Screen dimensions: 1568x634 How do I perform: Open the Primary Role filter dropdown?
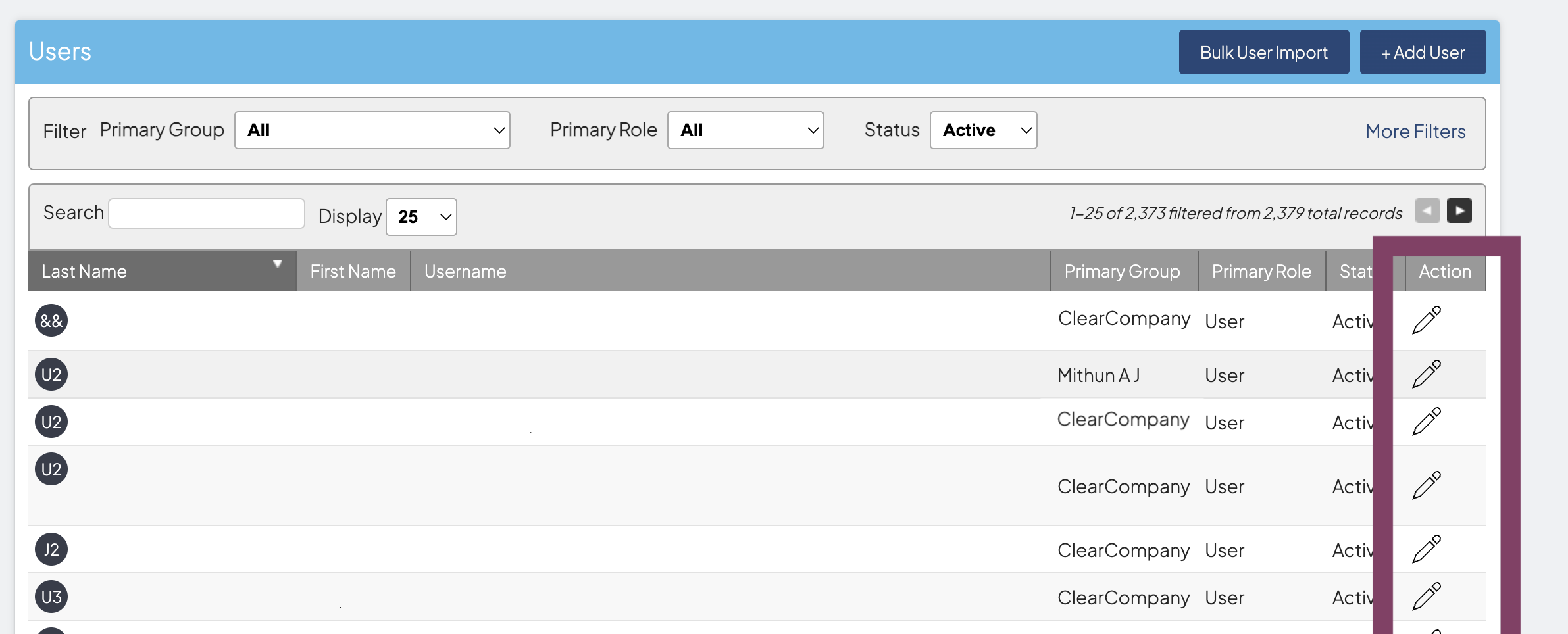(746, 130)
